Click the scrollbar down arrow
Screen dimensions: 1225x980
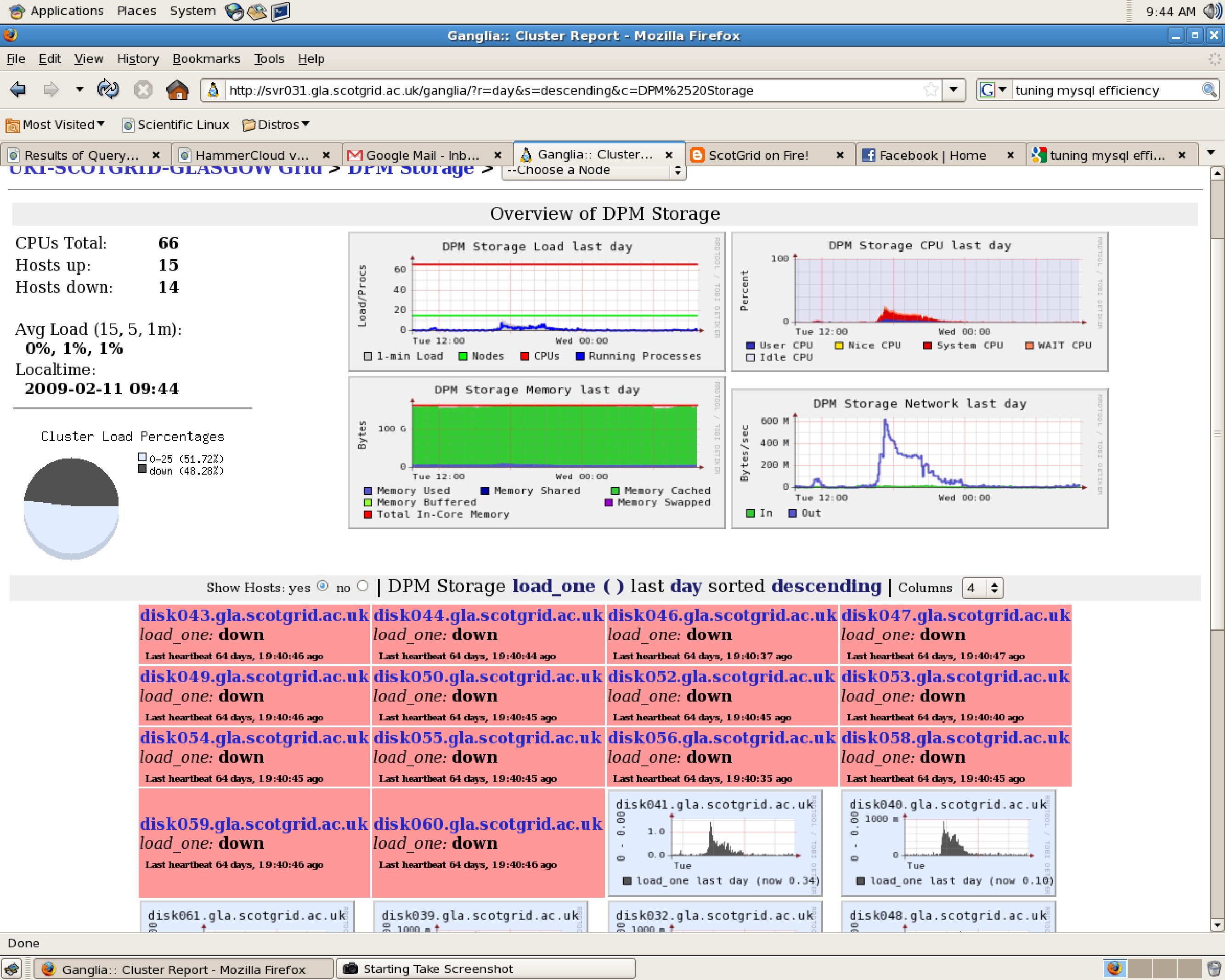click(x=1217, y=925)
